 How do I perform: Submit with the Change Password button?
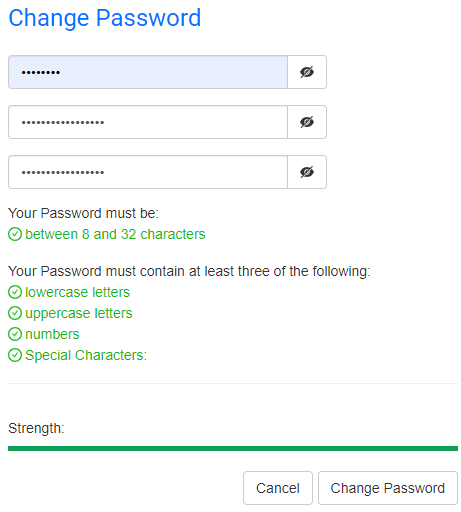[x=388, y=488]
